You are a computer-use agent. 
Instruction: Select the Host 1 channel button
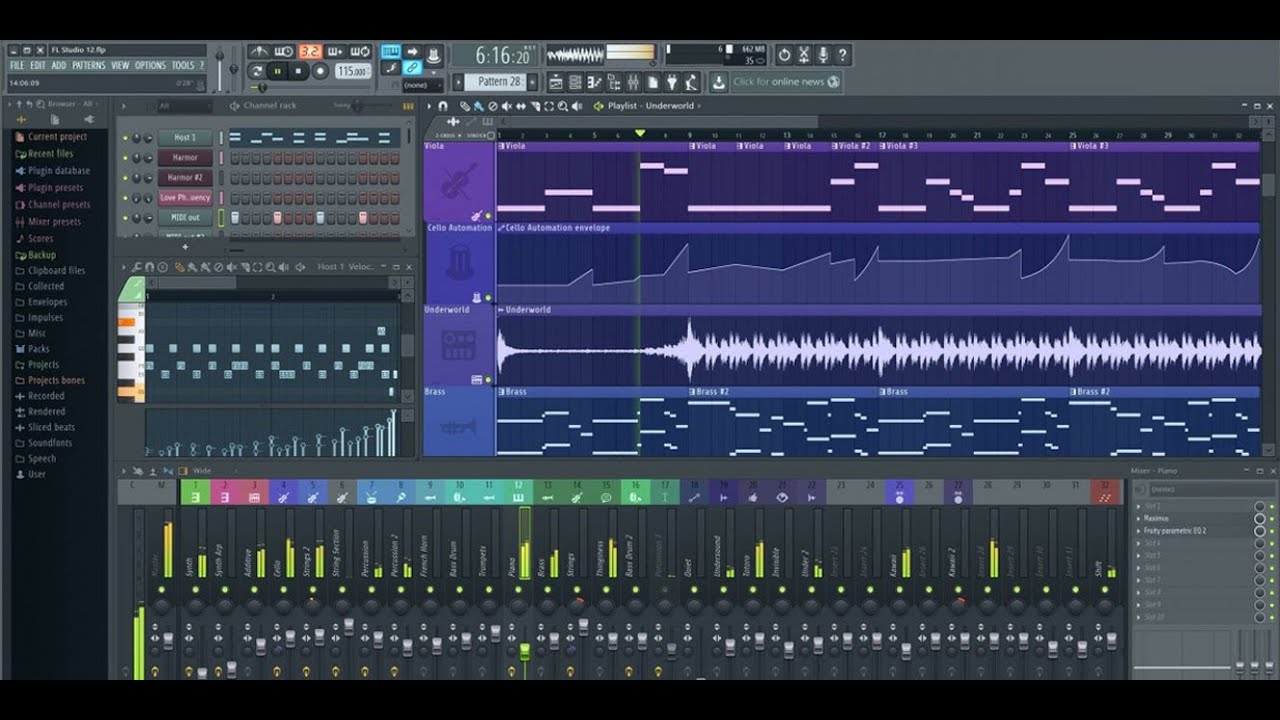point(185,138)
